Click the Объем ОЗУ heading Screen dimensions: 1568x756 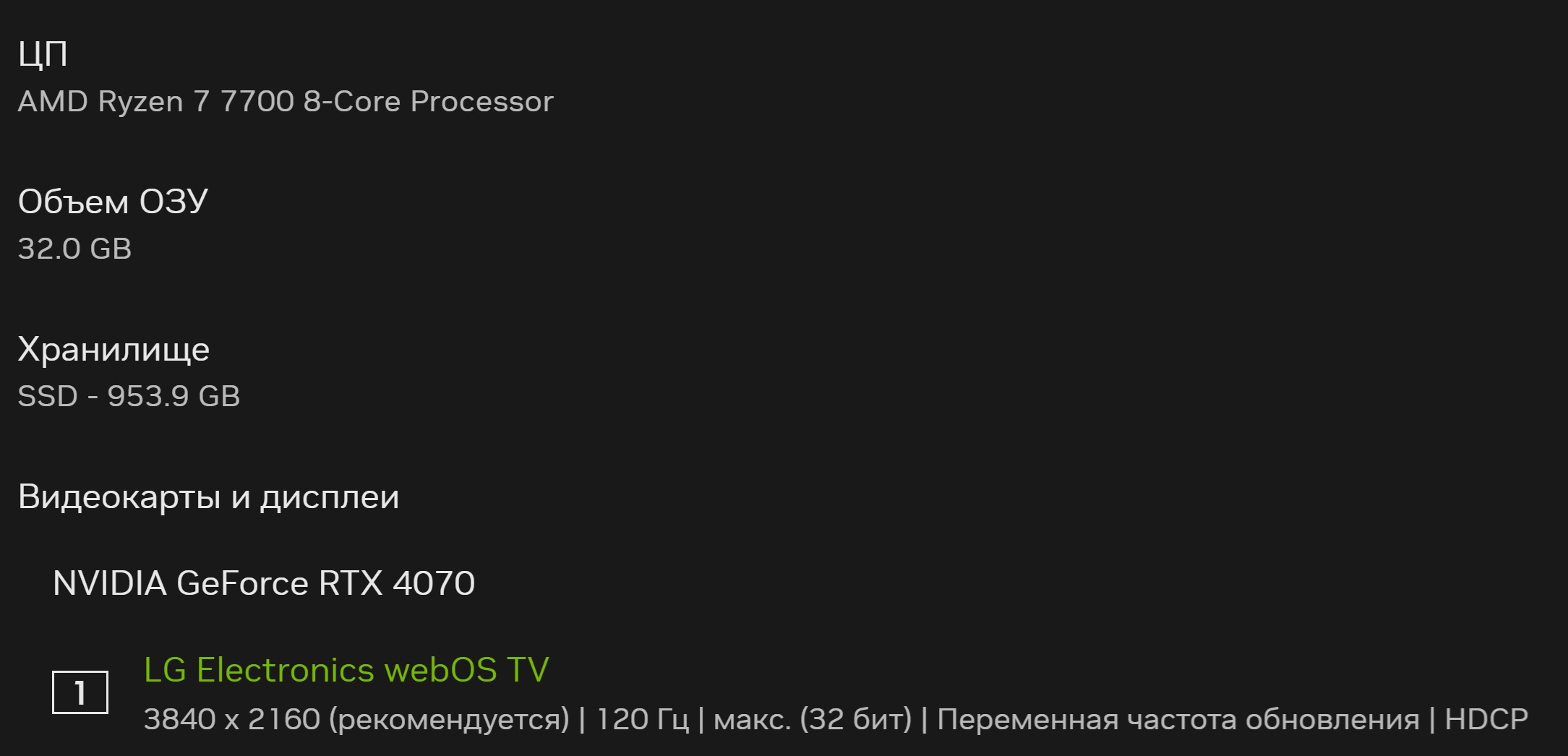coord(113,202)
